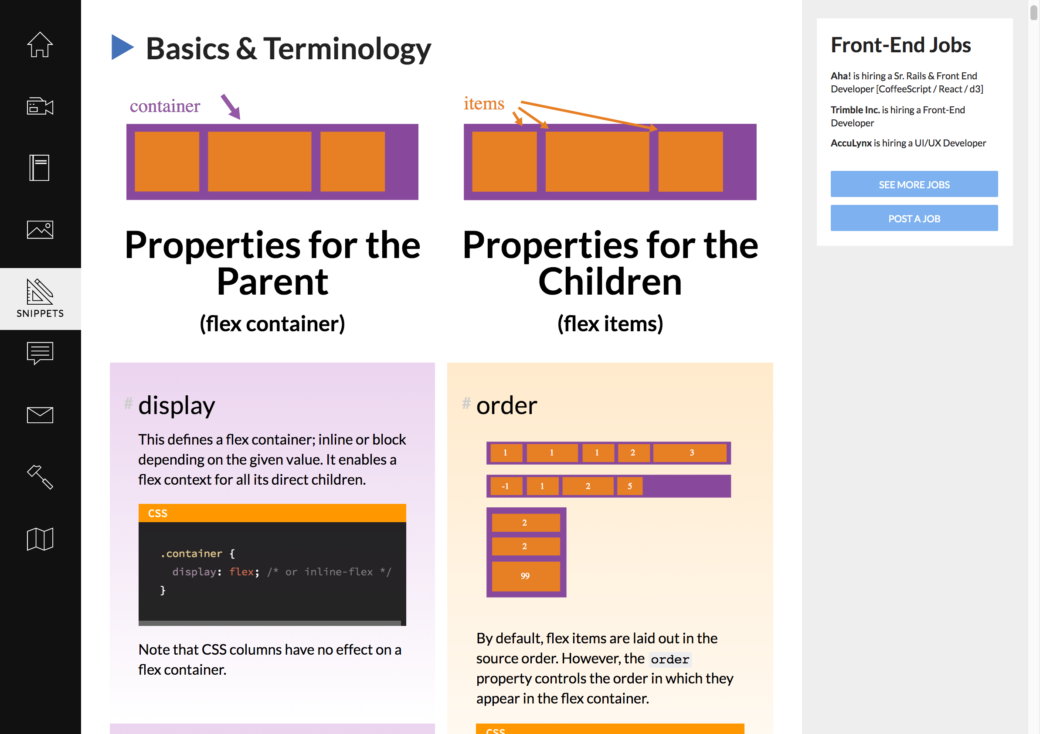1040x734 pixels.
Task: Click the flex container diagram image
Action: point(271,162)
